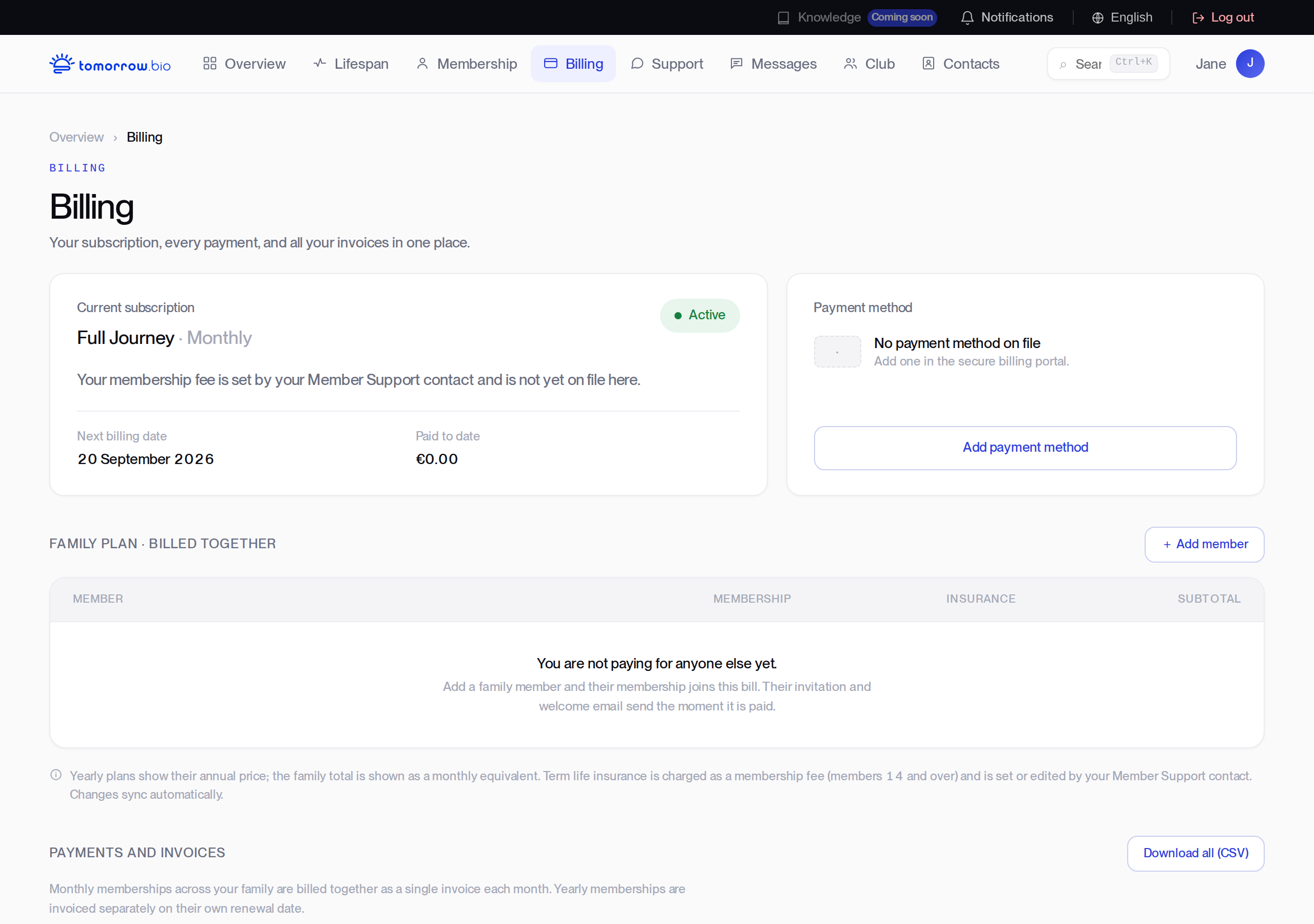Select the Billing tab

573,64
